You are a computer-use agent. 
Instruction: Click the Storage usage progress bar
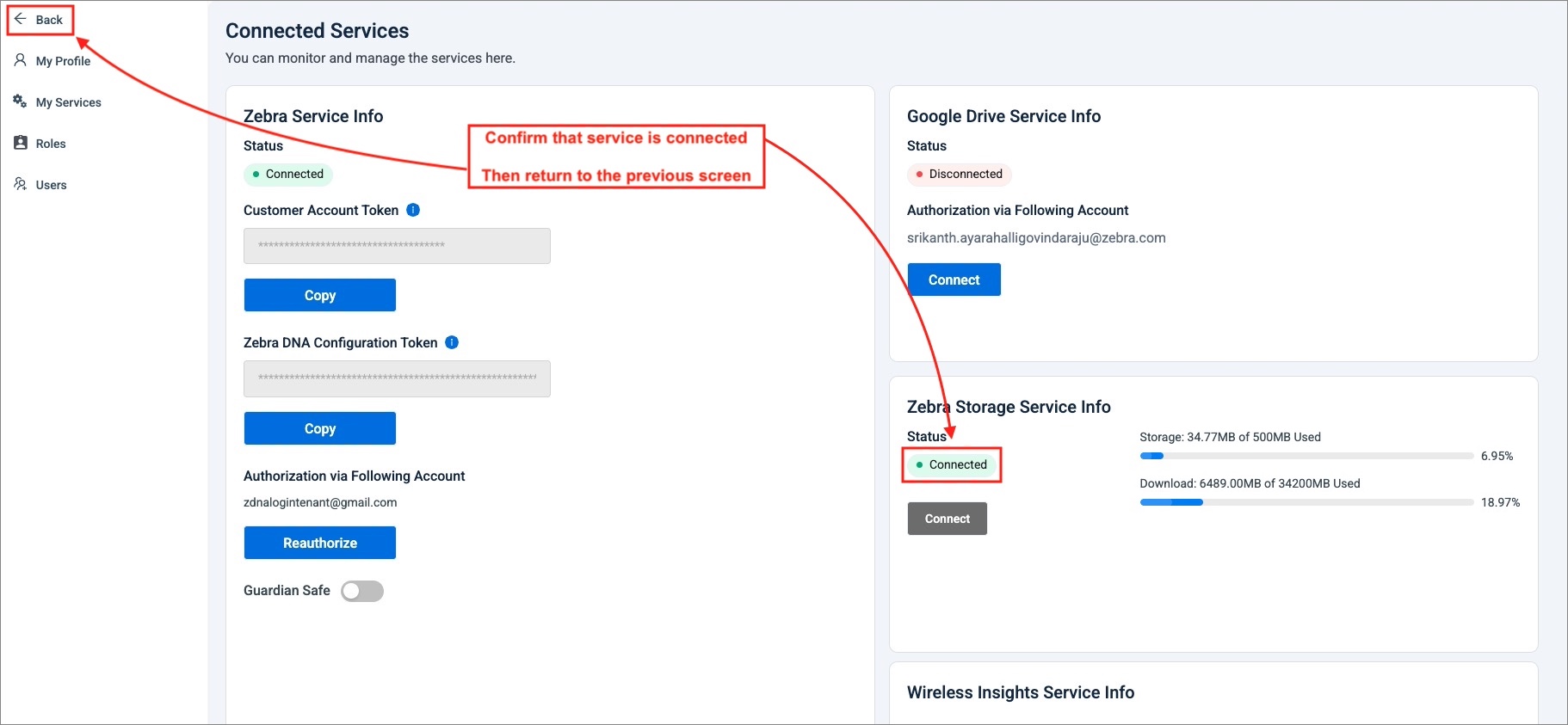click(1306, 456)
